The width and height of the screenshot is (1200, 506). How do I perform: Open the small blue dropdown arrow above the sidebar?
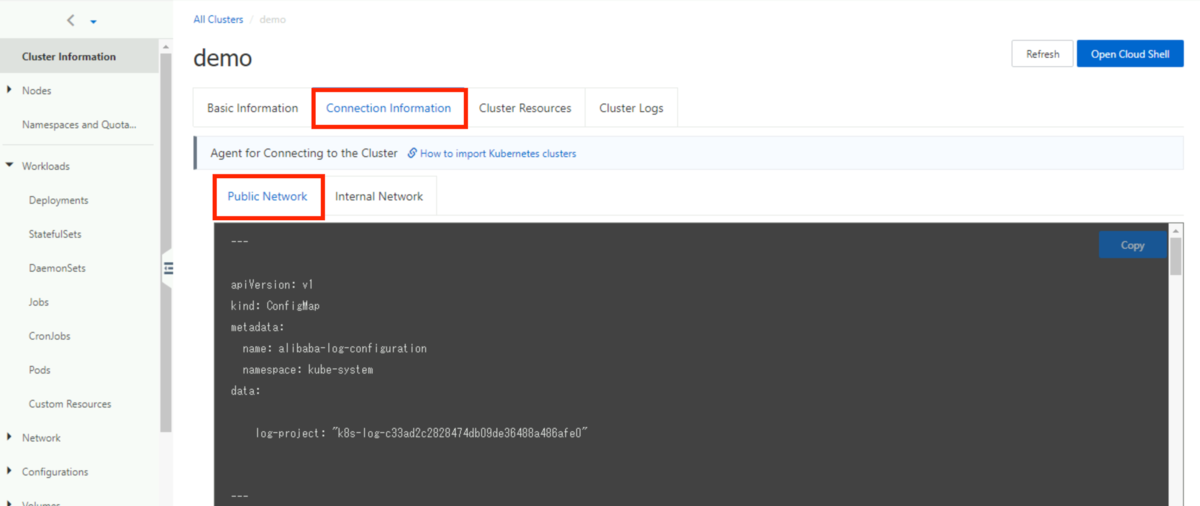(x=93, y=21)
